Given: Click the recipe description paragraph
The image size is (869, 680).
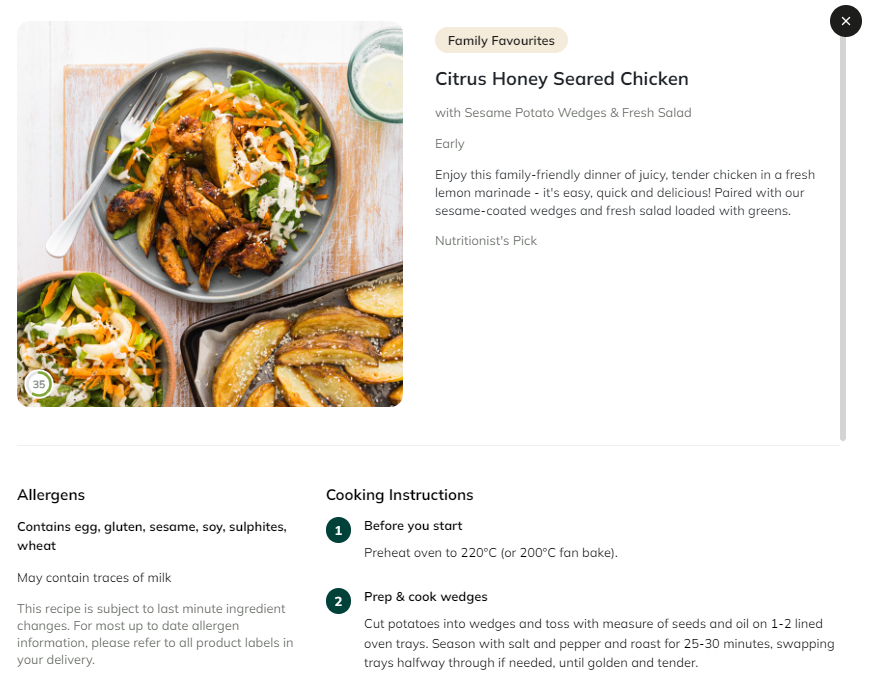Looking at the screenshot, I should pos(625,193).
